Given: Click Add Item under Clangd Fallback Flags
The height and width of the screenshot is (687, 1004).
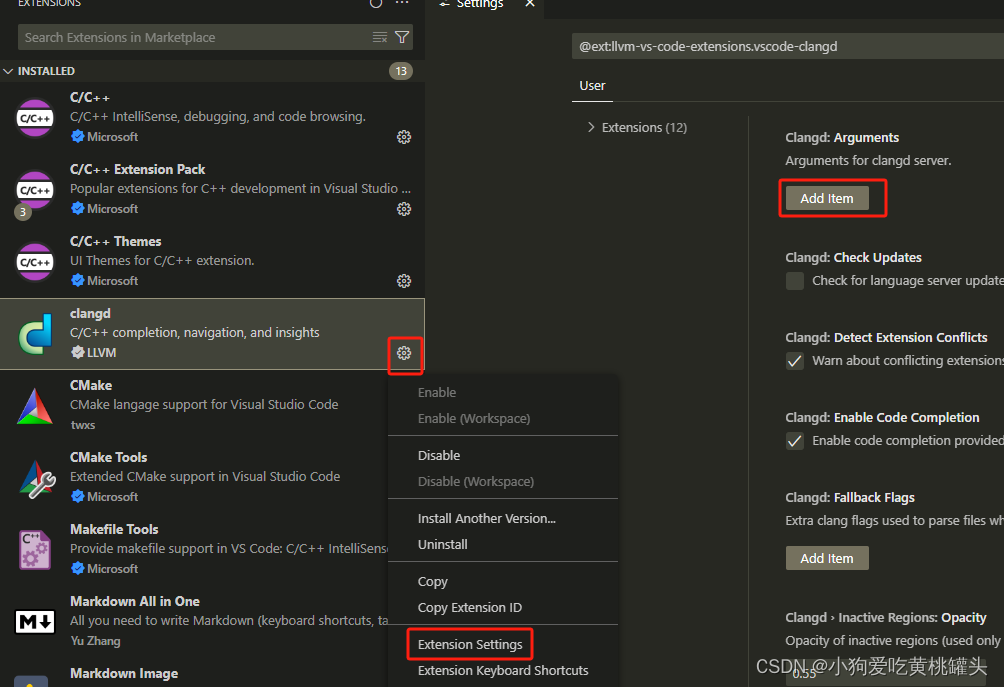Looking at the screenshot, I should click(826, 557).
